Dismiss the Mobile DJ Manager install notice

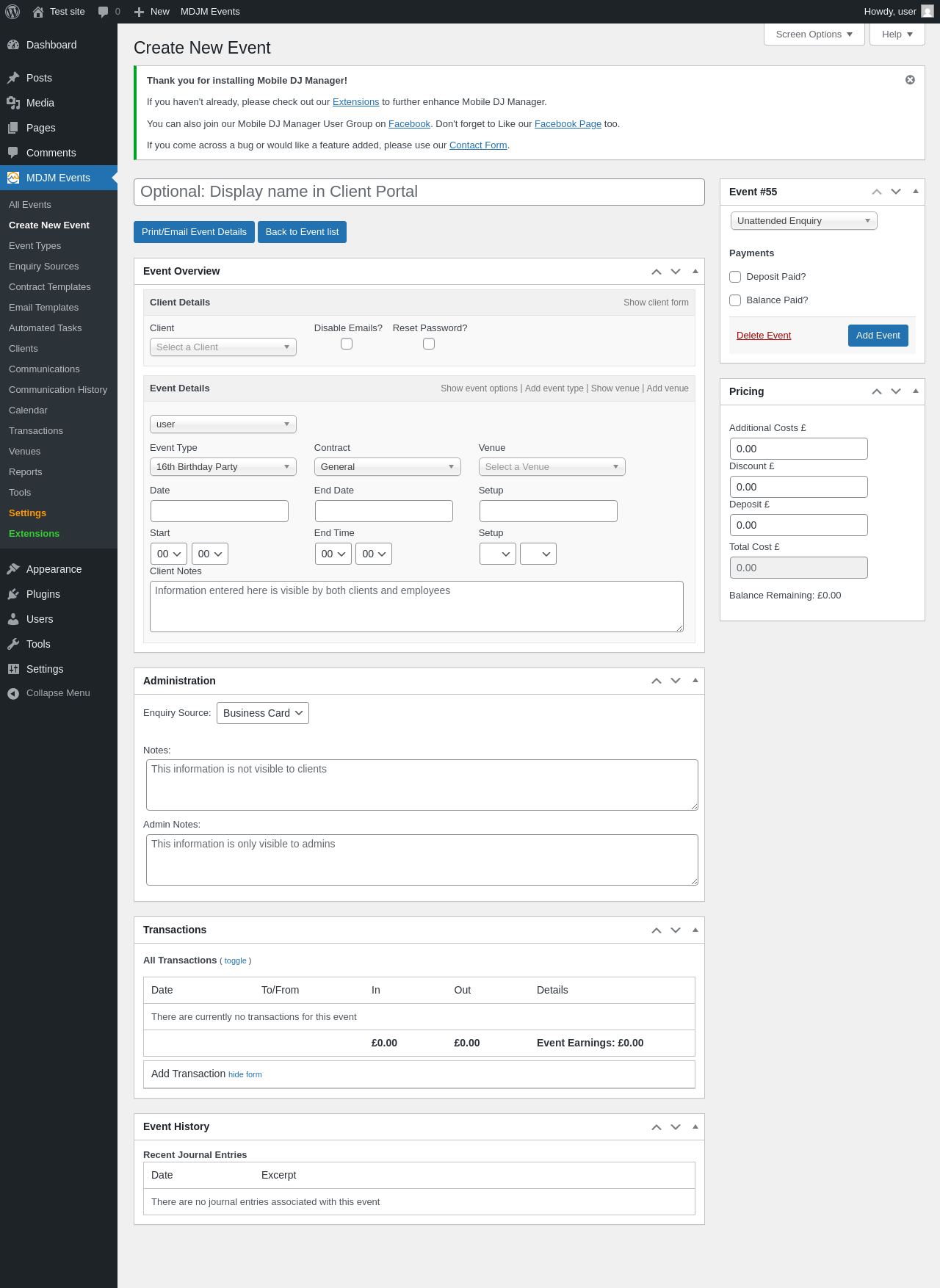pos(910,80)
